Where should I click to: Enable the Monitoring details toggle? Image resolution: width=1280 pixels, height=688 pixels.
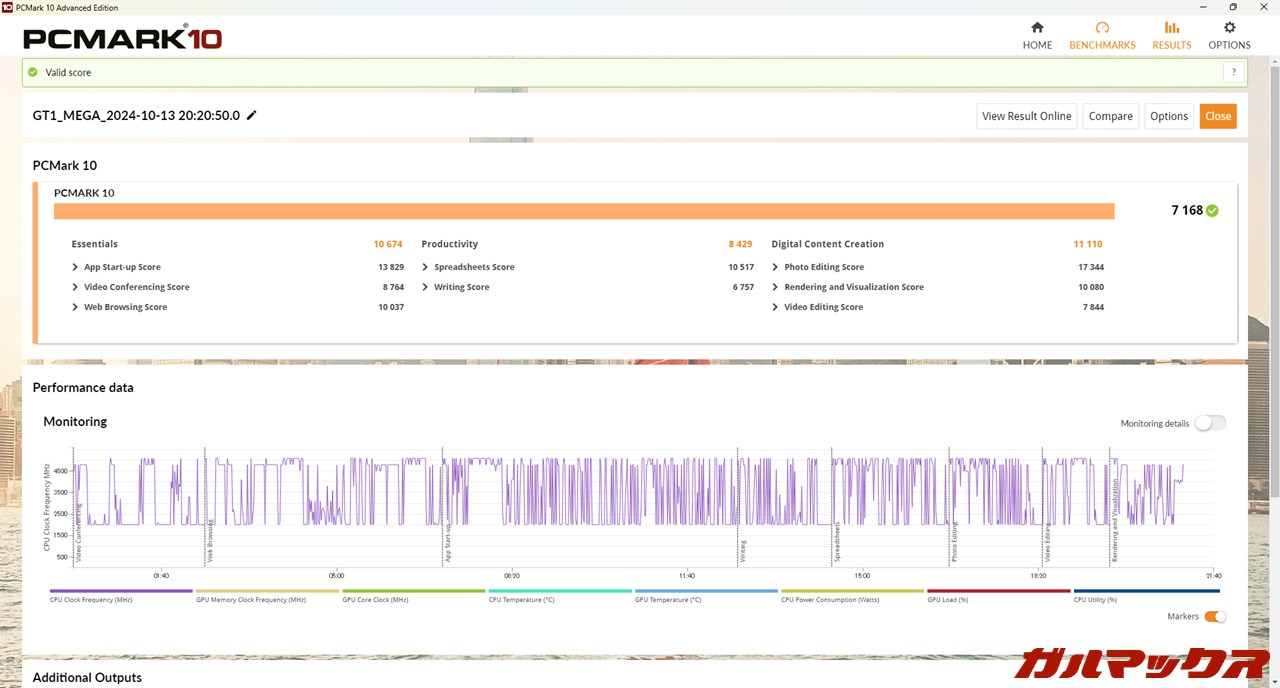click(1209, 423)
